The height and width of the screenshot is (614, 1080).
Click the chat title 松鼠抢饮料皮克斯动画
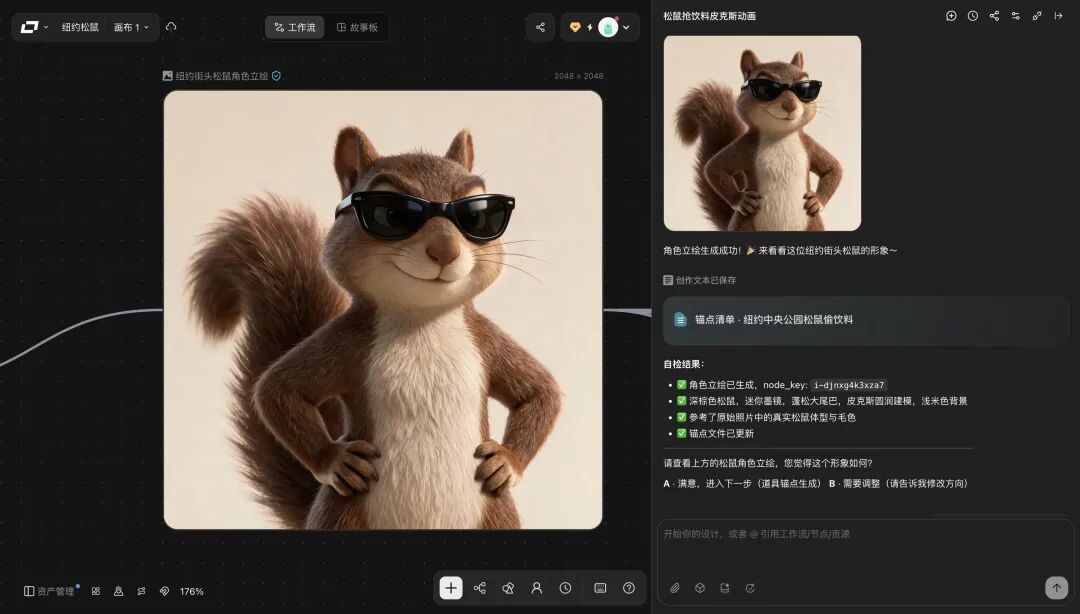(709, 16)
